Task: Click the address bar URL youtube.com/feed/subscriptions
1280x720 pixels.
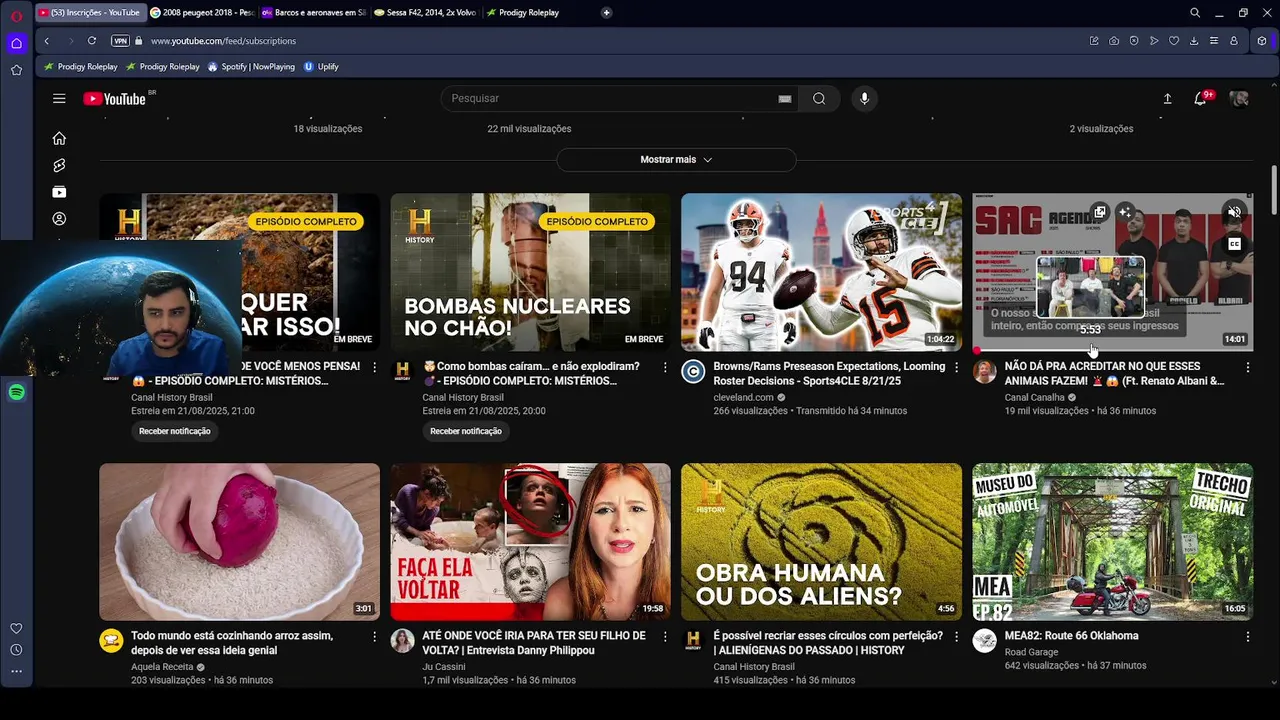Action: [x=223, y=41]
